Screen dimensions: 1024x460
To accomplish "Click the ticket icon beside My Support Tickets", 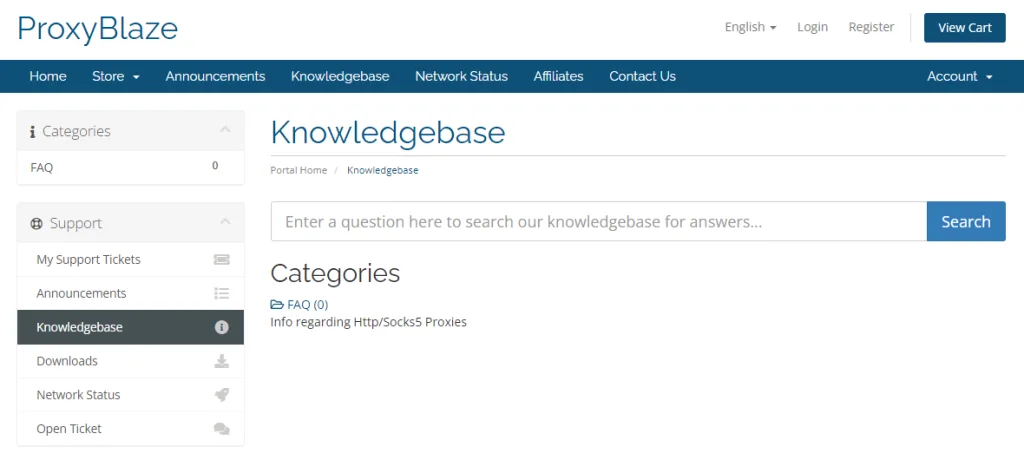I will coord(221,260).
